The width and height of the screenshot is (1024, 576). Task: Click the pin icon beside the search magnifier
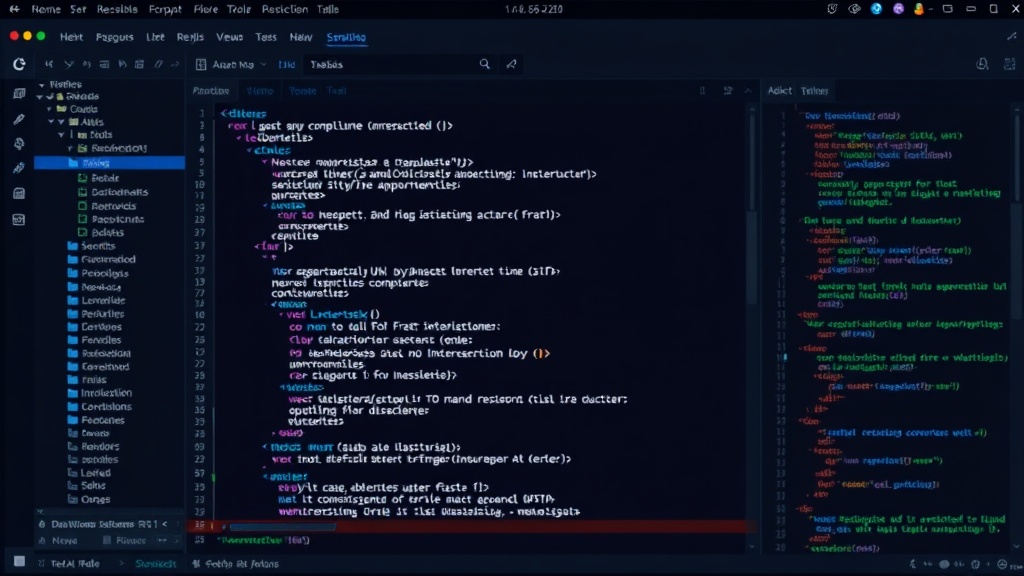tap(511, 64)
